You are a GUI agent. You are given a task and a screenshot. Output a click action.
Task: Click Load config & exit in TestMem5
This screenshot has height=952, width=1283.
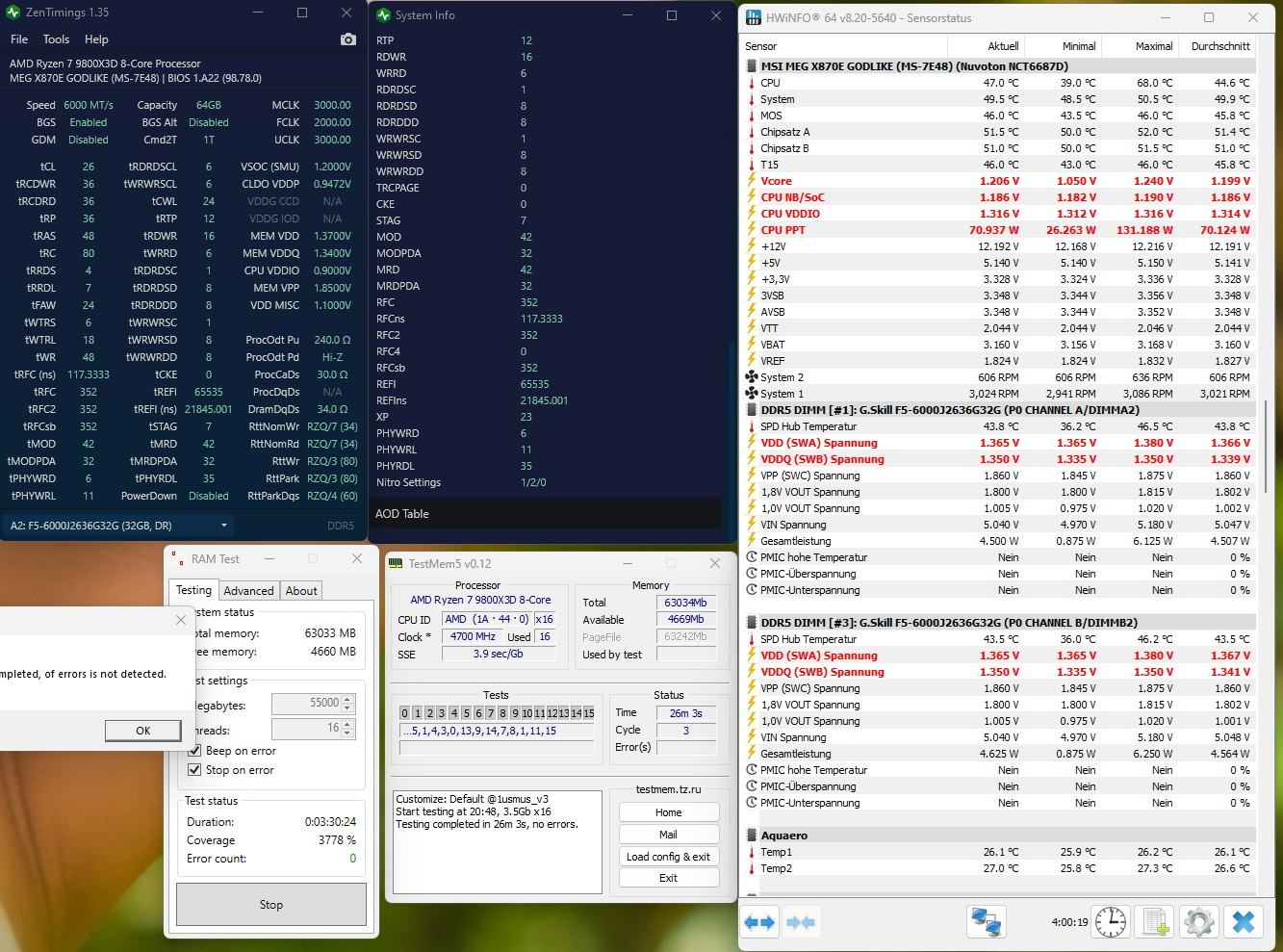pyautogui.click(x=669, y=857)
